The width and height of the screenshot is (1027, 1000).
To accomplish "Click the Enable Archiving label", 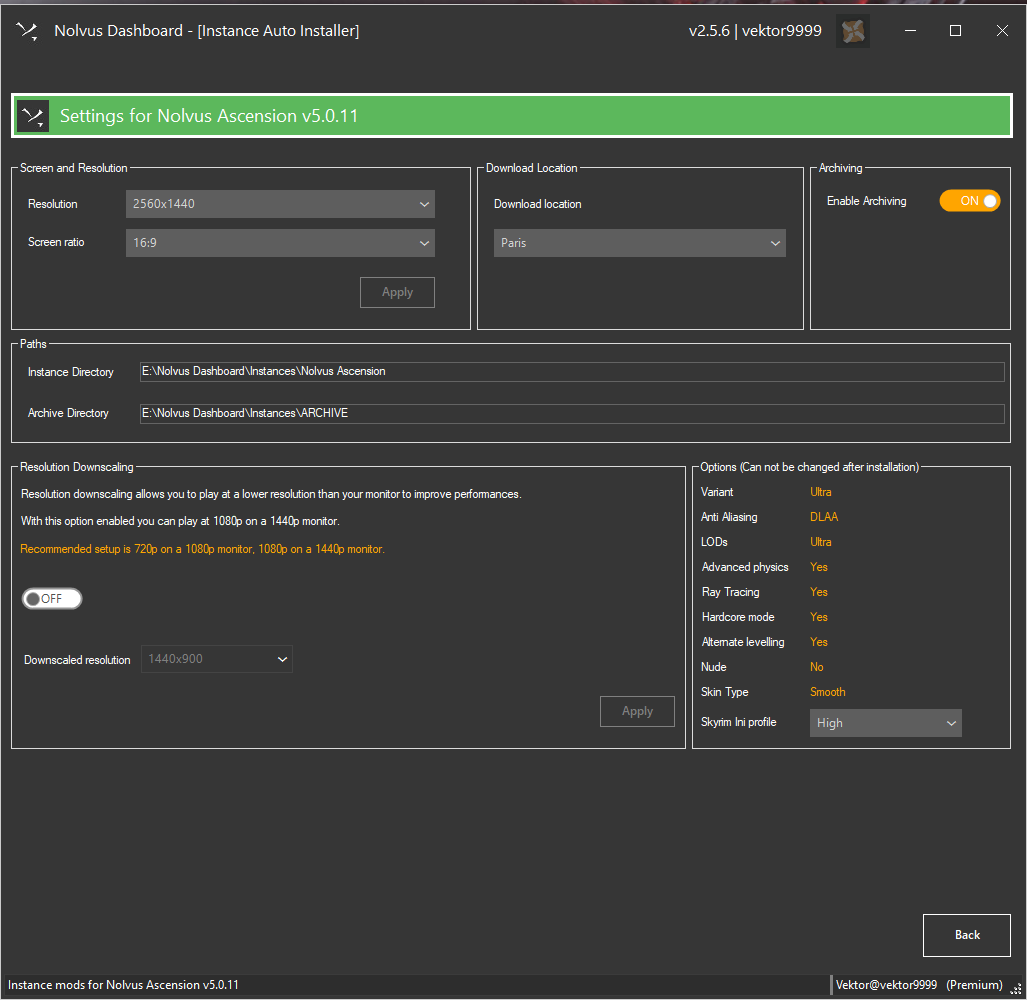I will click(867, 201).
